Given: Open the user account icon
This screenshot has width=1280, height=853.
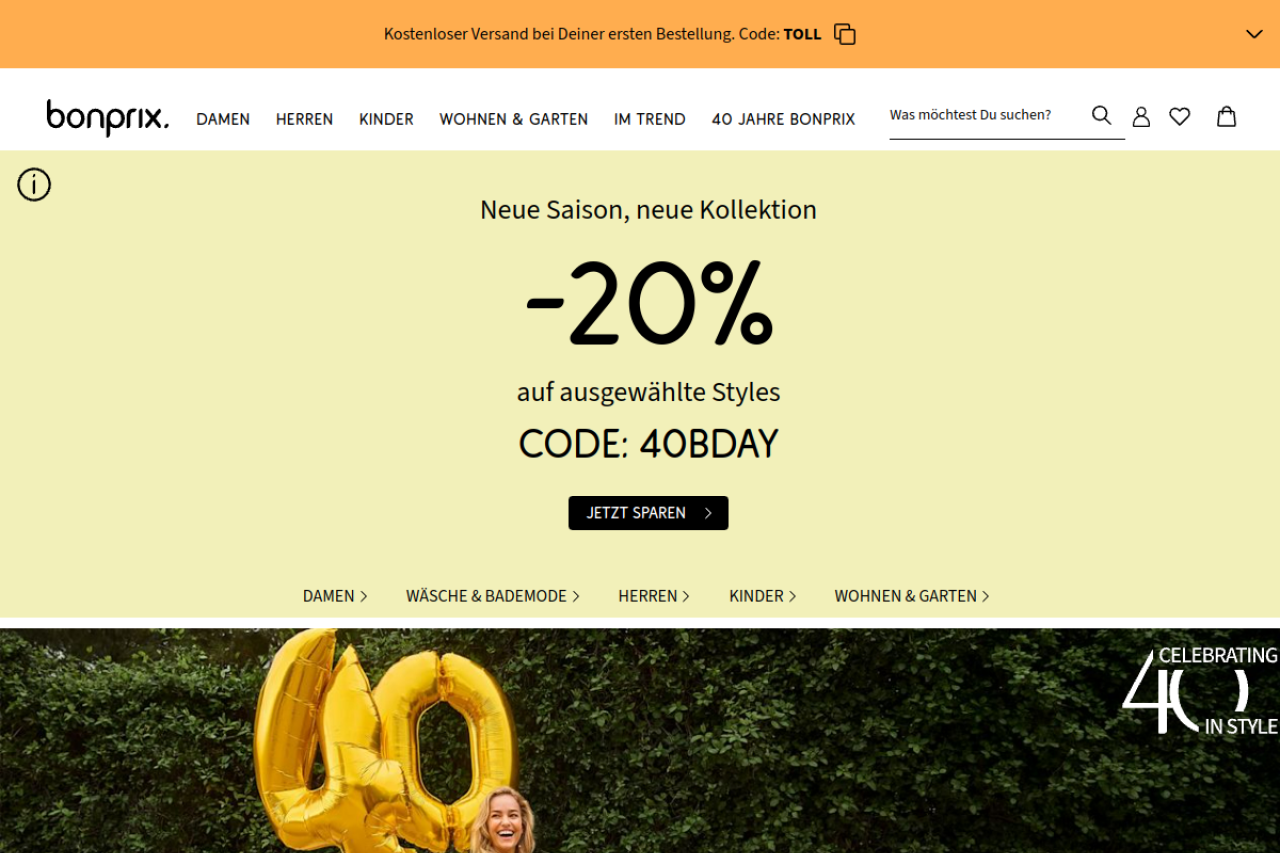Looking at the screenshot, I should click(x=1141, y=117).
